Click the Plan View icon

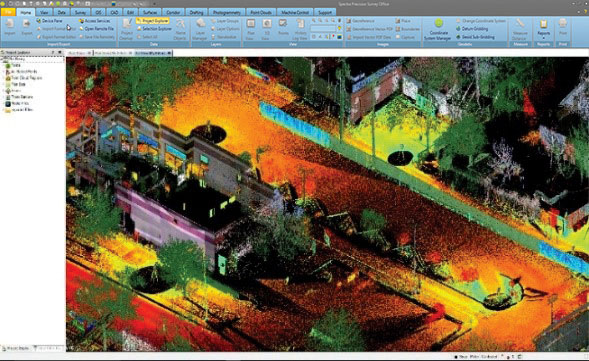click(x=251, y=29)
